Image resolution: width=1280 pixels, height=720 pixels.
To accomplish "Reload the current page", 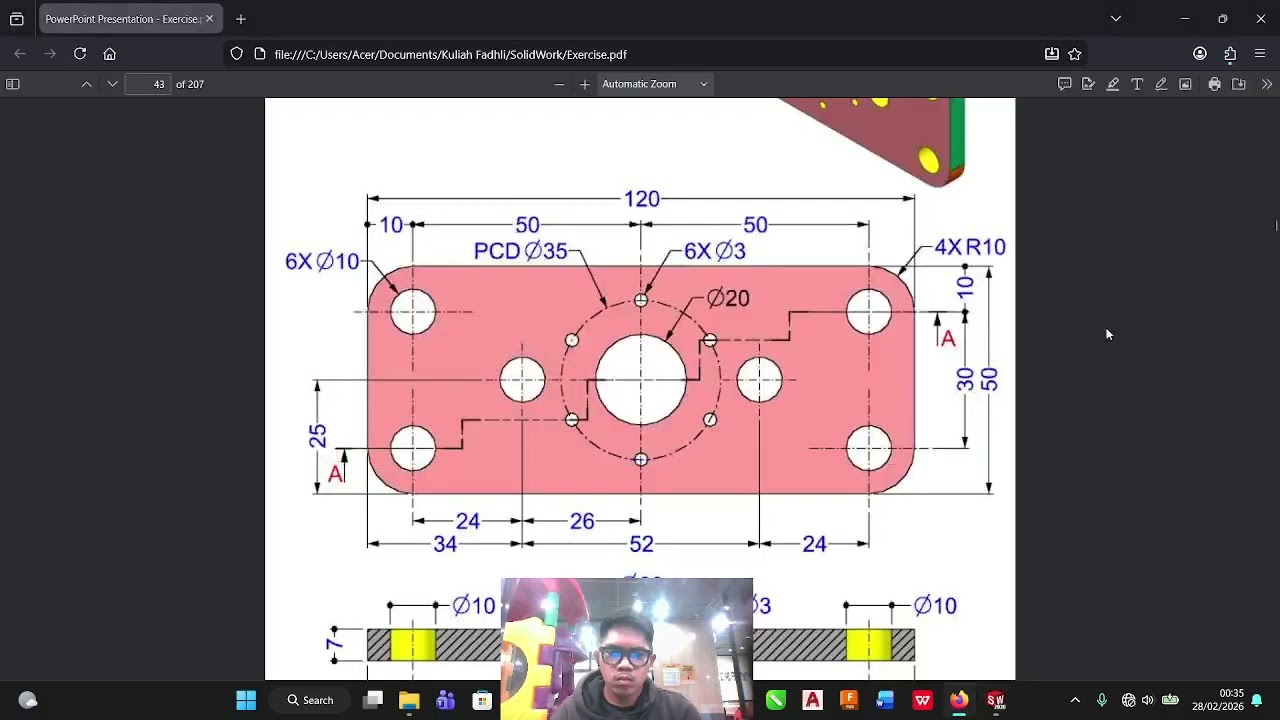I will (x=80, y=54).
